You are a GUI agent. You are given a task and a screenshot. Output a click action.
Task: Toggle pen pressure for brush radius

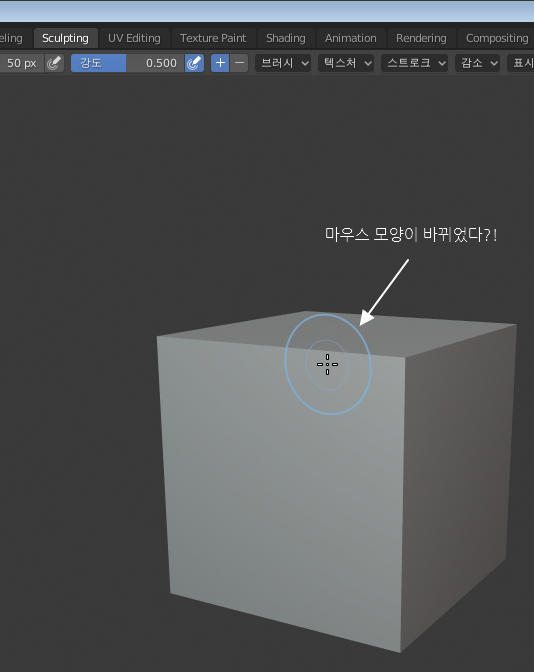tap(54, 63)
